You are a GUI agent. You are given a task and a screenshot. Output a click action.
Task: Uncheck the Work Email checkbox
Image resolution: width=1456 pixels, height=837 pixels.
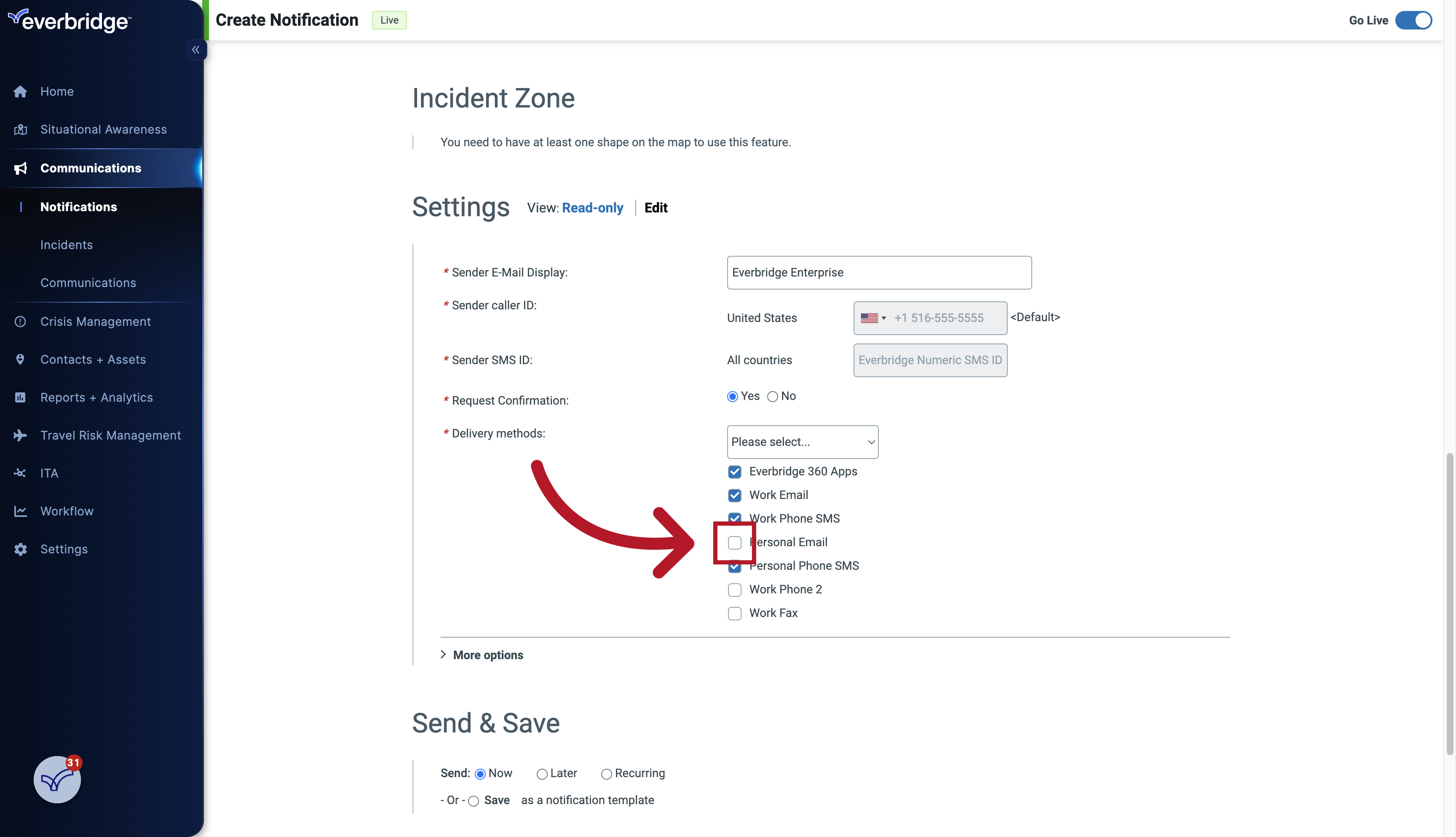pos(734,495)
